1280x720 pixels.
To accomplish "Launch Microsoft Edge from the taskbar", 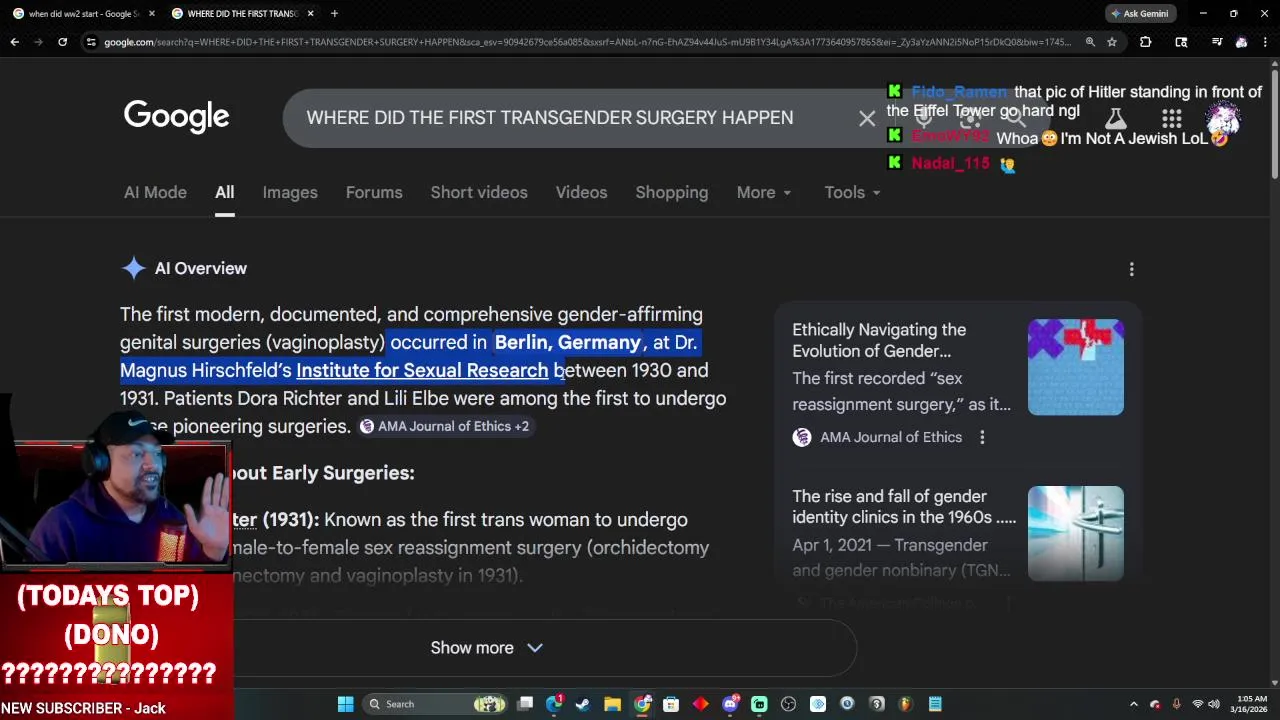I will pos(554,704).
